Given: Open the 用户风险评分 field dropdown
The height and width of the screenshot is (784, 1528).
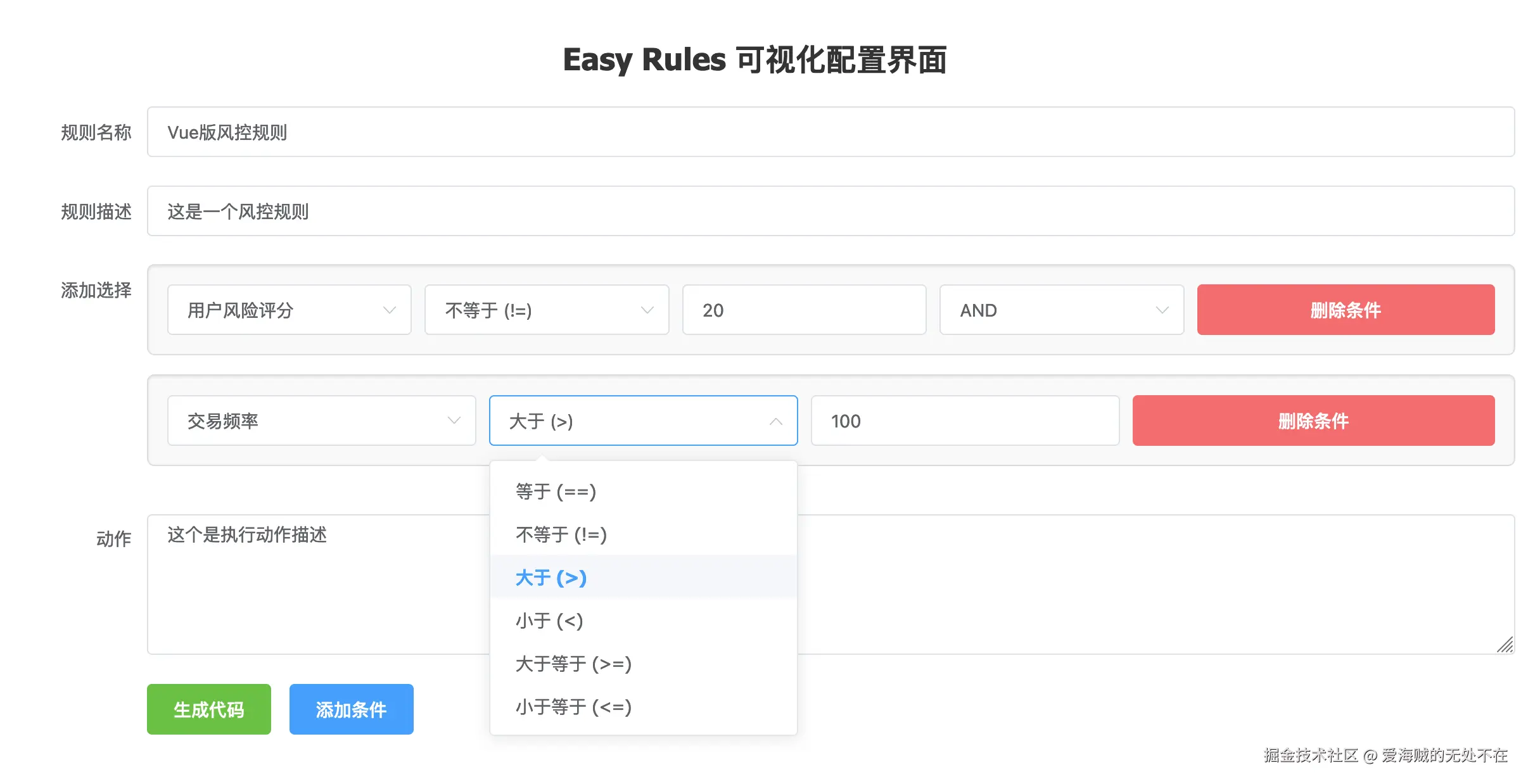Looking at the screenshot, I should (x=289, y=310).
